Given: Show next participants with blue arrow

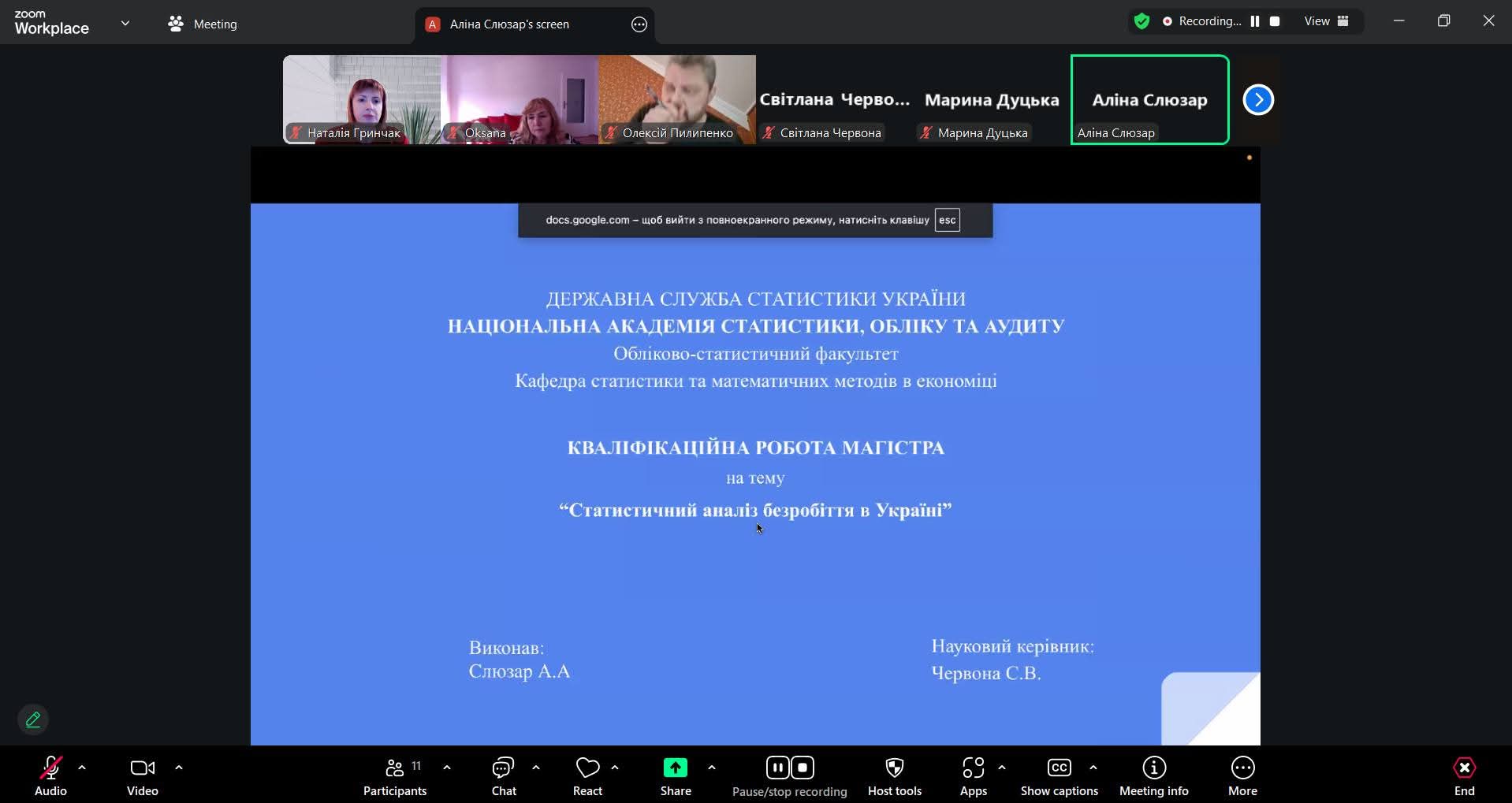Looking at the screenshot, I should (1258, 100).
